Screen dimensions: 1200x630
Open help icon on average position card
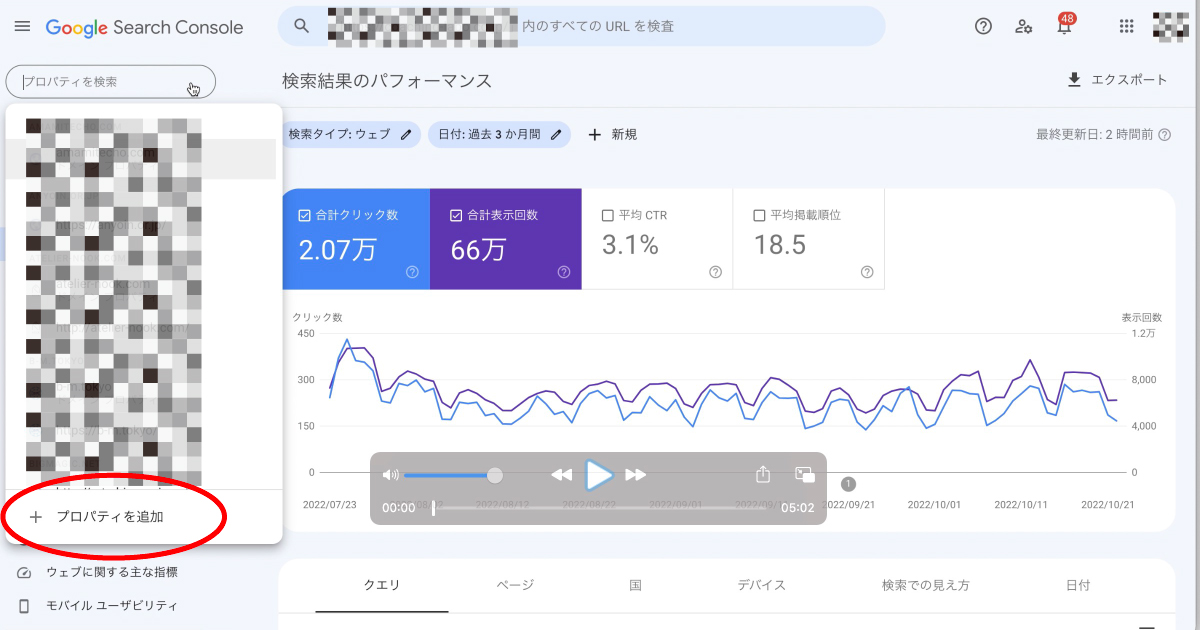tap(867, 272)
